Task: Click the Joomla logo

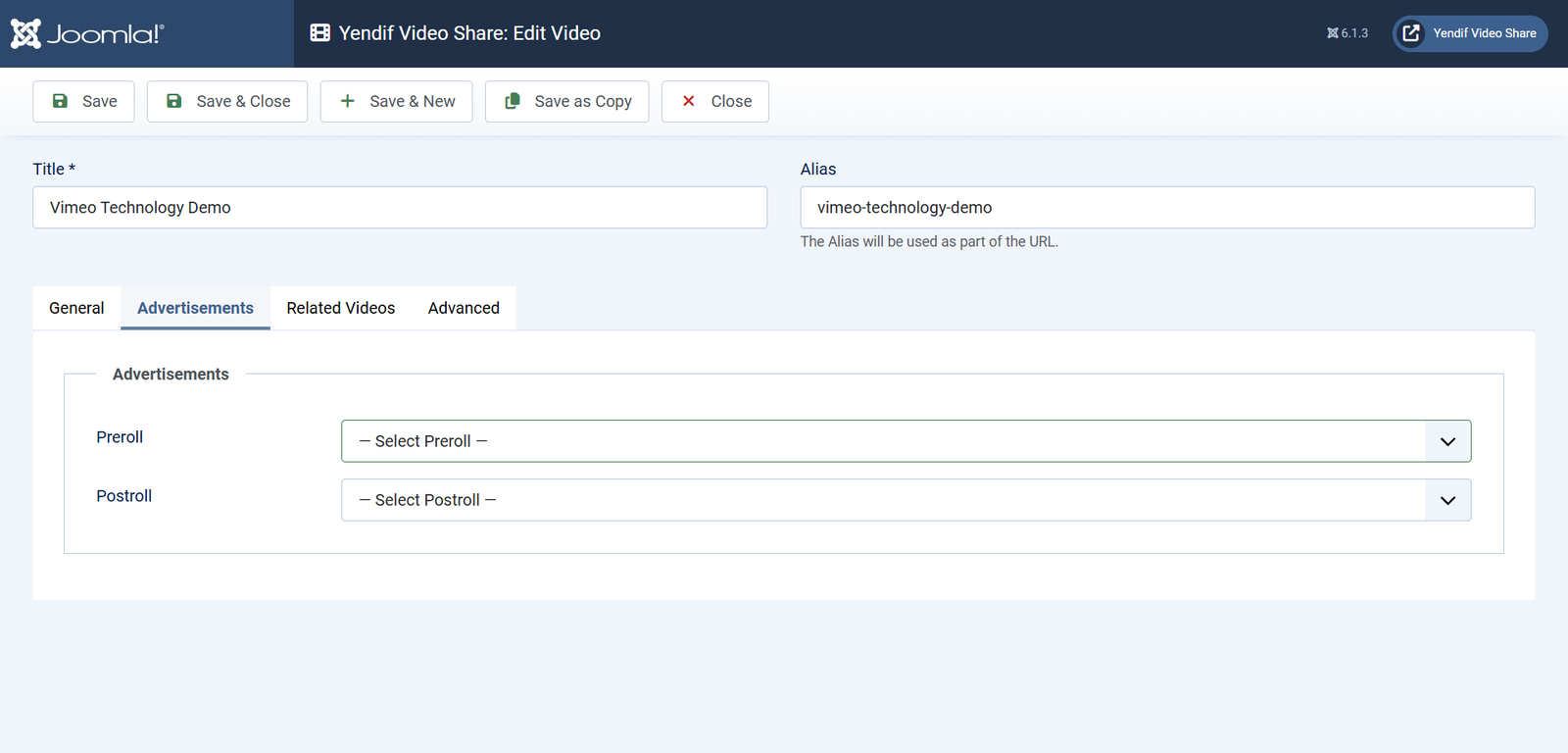Action: click(x=87, y=33)
